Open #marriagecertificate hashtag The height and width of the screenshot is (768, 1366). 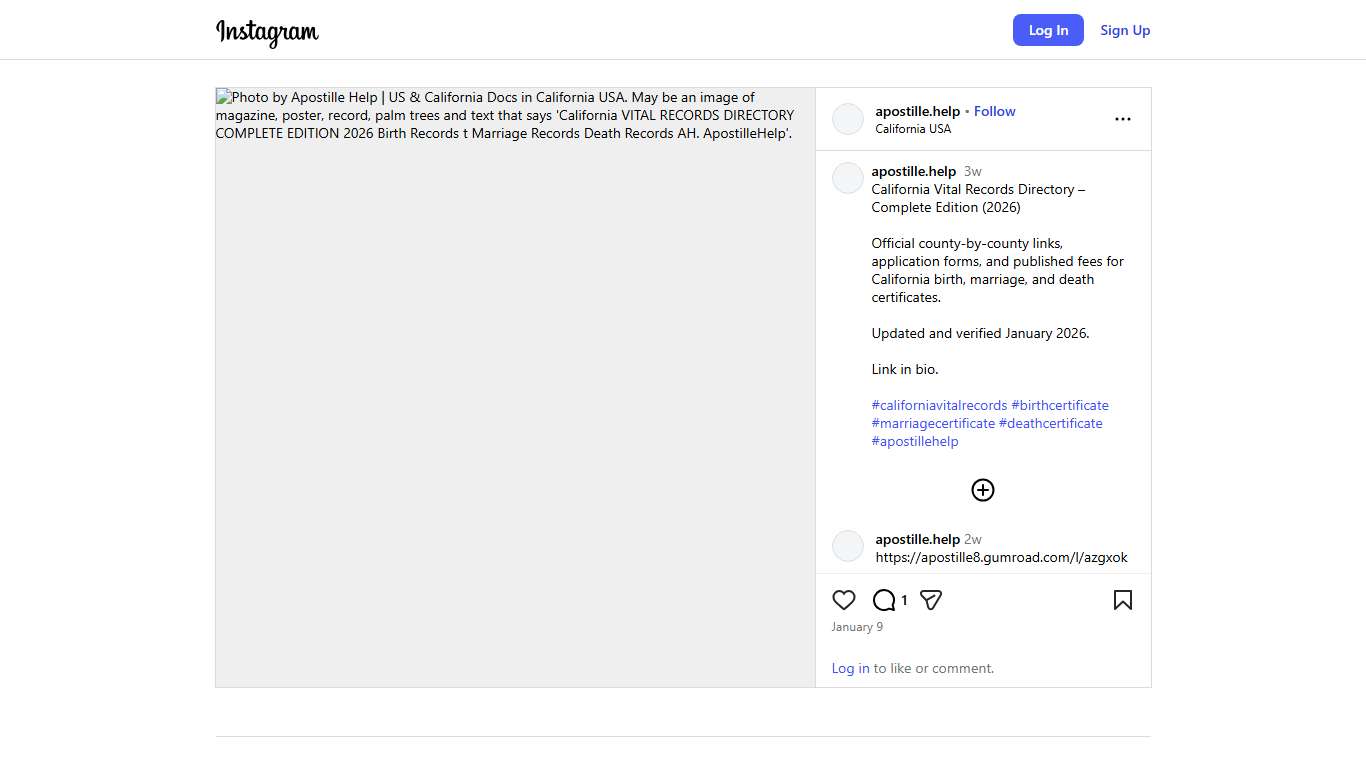[x=933, y=423]
